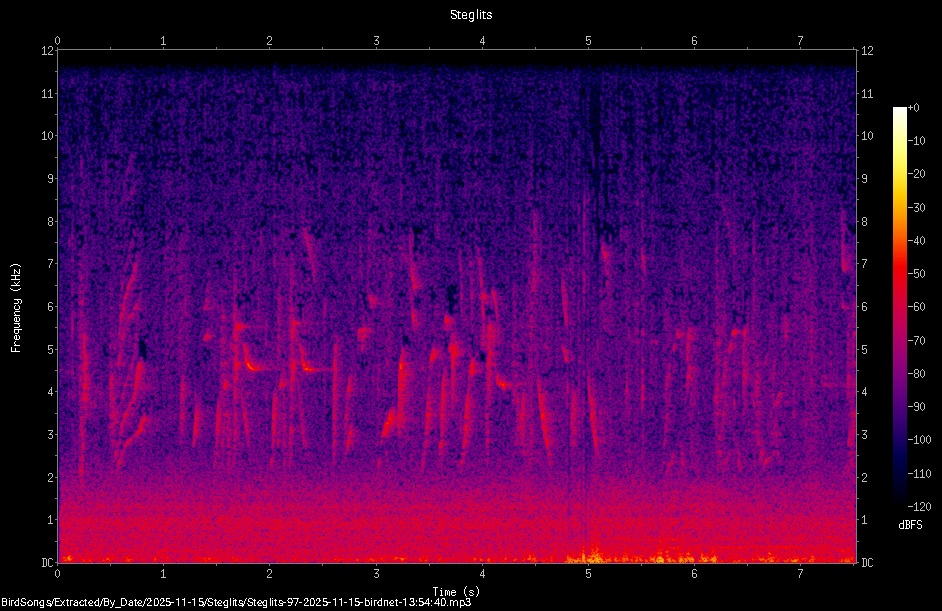Image resolution: width=942 pixels, height=611 pixels.
Task: Click the Frequency (kHz) axis label
Action: (x=16, y=307)
